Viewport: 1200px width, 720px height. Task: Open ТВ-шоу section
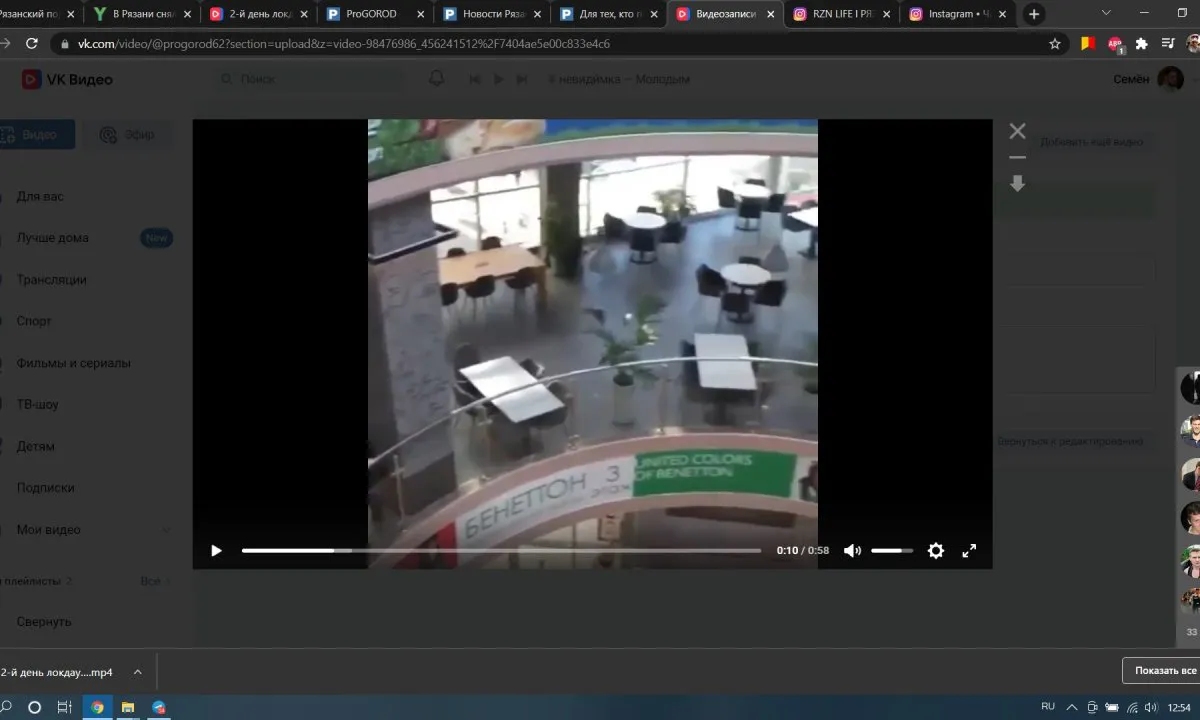[38, 405]
